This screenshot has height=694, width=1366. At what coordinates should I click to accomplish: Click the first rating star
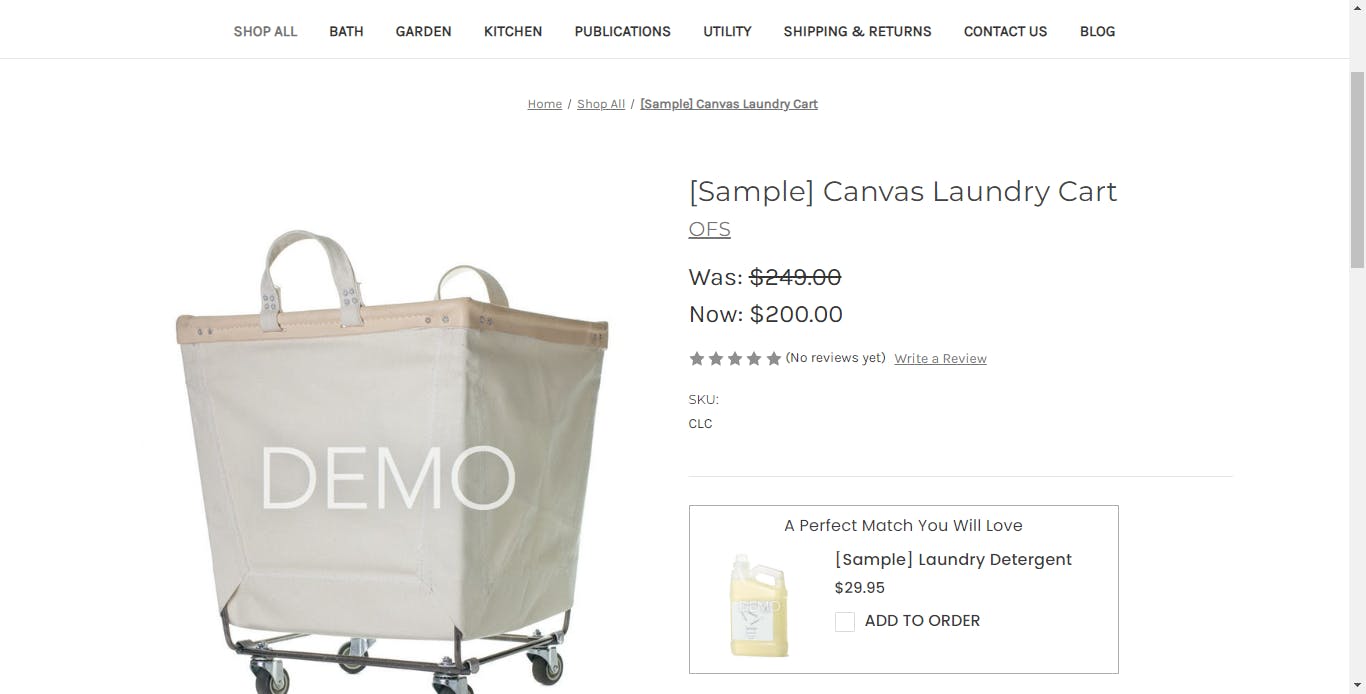(x=697, y=358)
